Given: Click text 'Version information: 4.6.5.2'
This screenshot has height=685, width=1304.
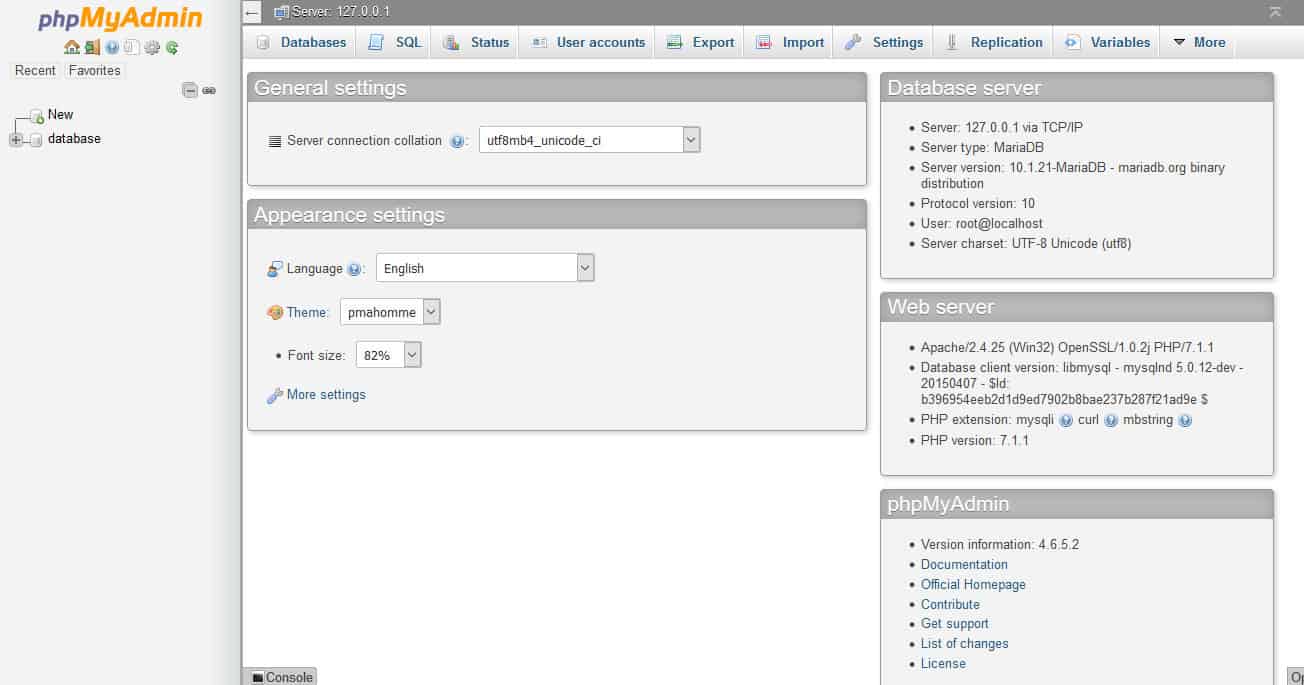Looking at the screenshot, I should (999, 545).
